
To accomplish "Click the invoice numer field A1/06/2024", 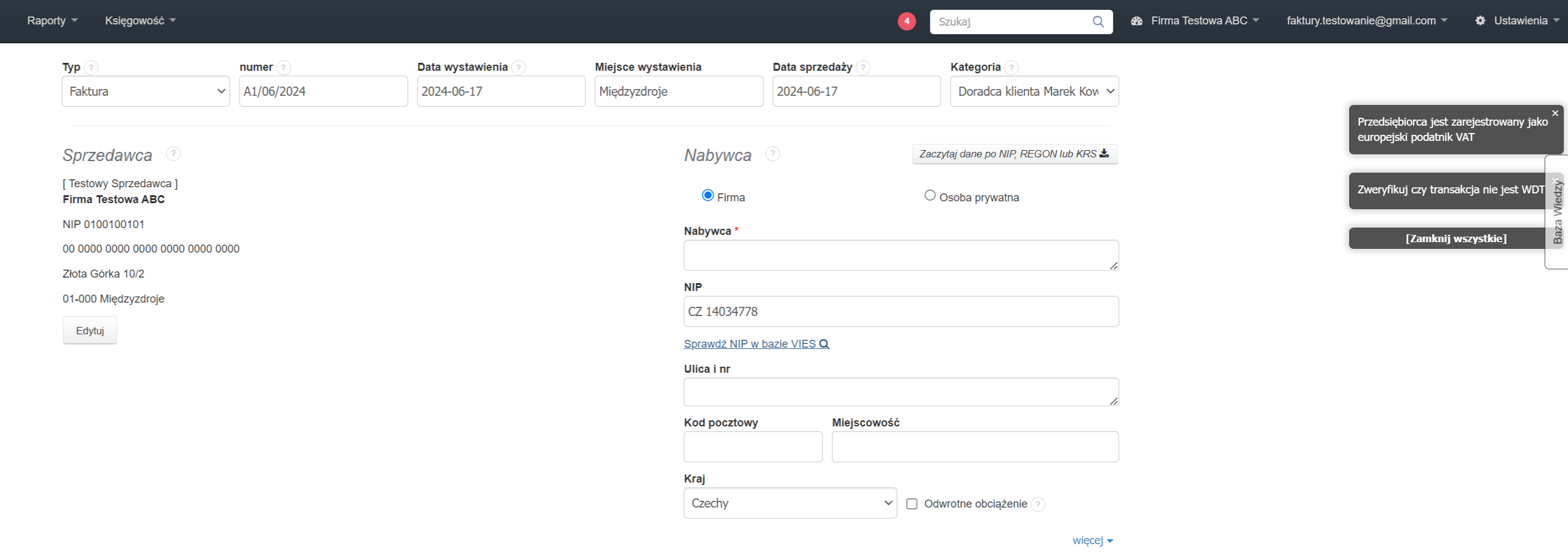I will coord(323,92).
